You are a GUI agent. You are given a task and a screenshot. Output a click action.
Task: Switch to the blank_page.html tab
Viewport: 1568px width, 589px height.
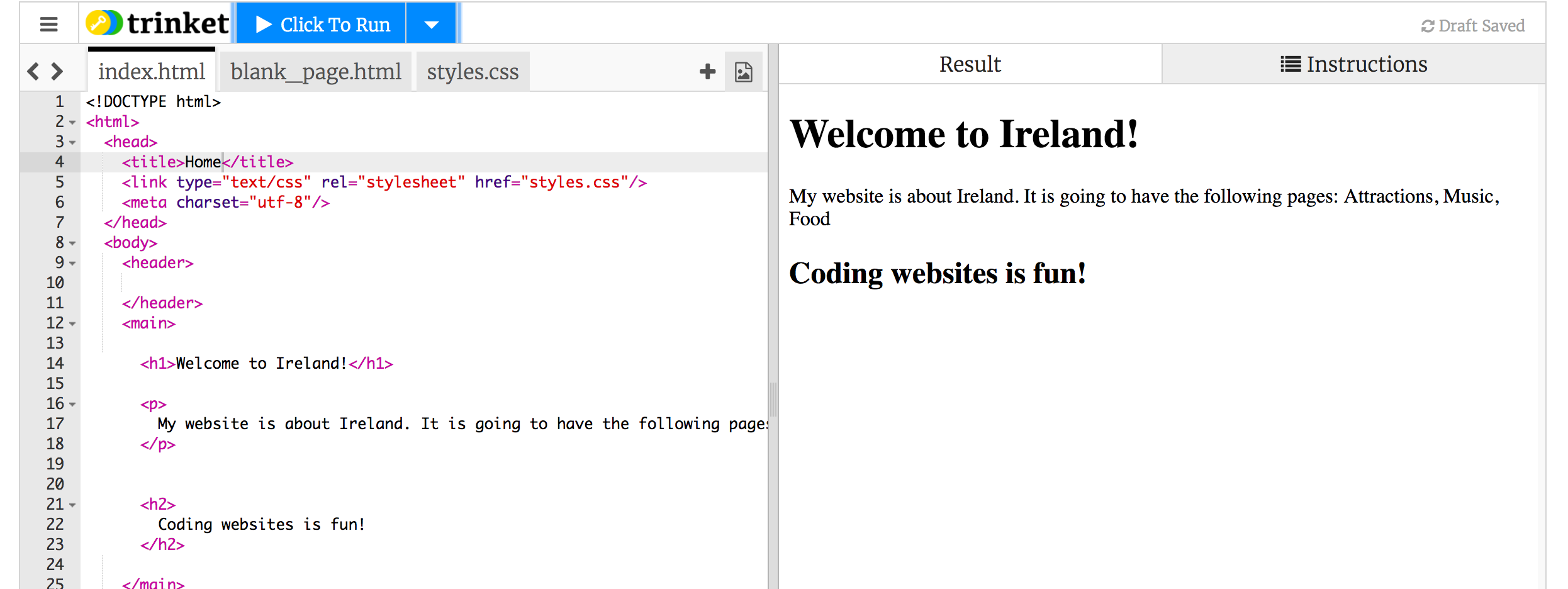point(315,72)
